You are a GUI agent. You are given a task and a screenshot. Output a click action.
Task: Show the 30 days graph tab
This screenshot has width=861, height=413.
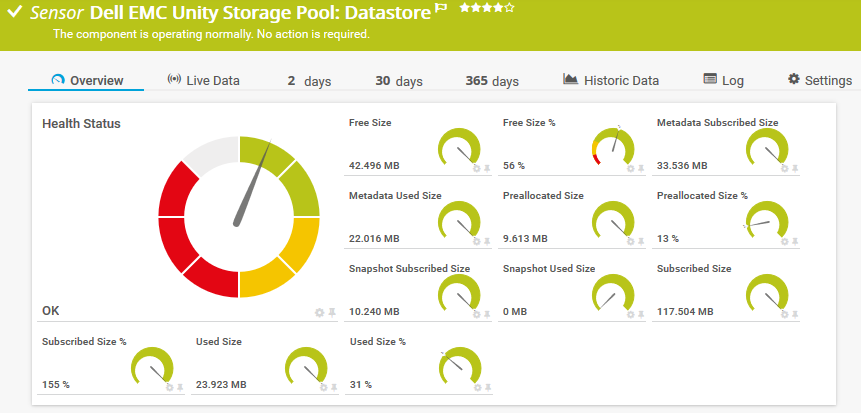click(399, 81)
